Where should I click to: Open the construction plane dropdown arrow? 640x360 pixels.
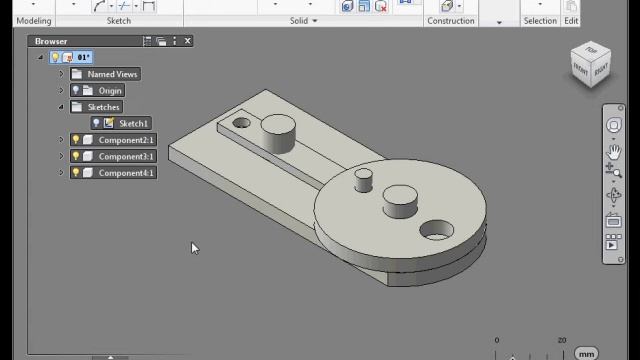[x=459, y=6]
